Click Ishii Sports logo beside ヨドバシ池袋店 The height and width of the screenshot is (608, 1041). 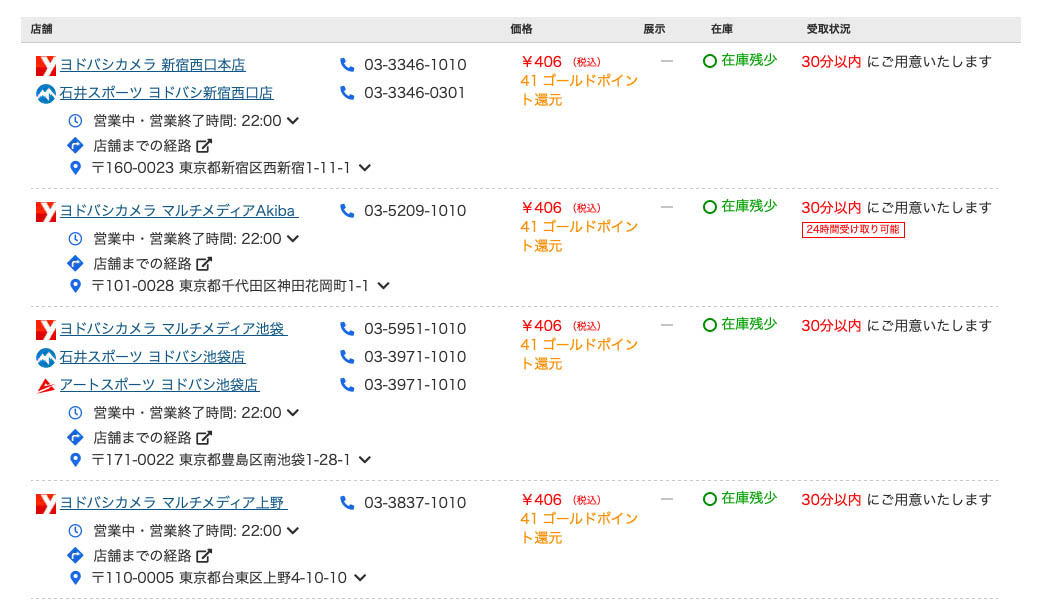pos(46,358)
